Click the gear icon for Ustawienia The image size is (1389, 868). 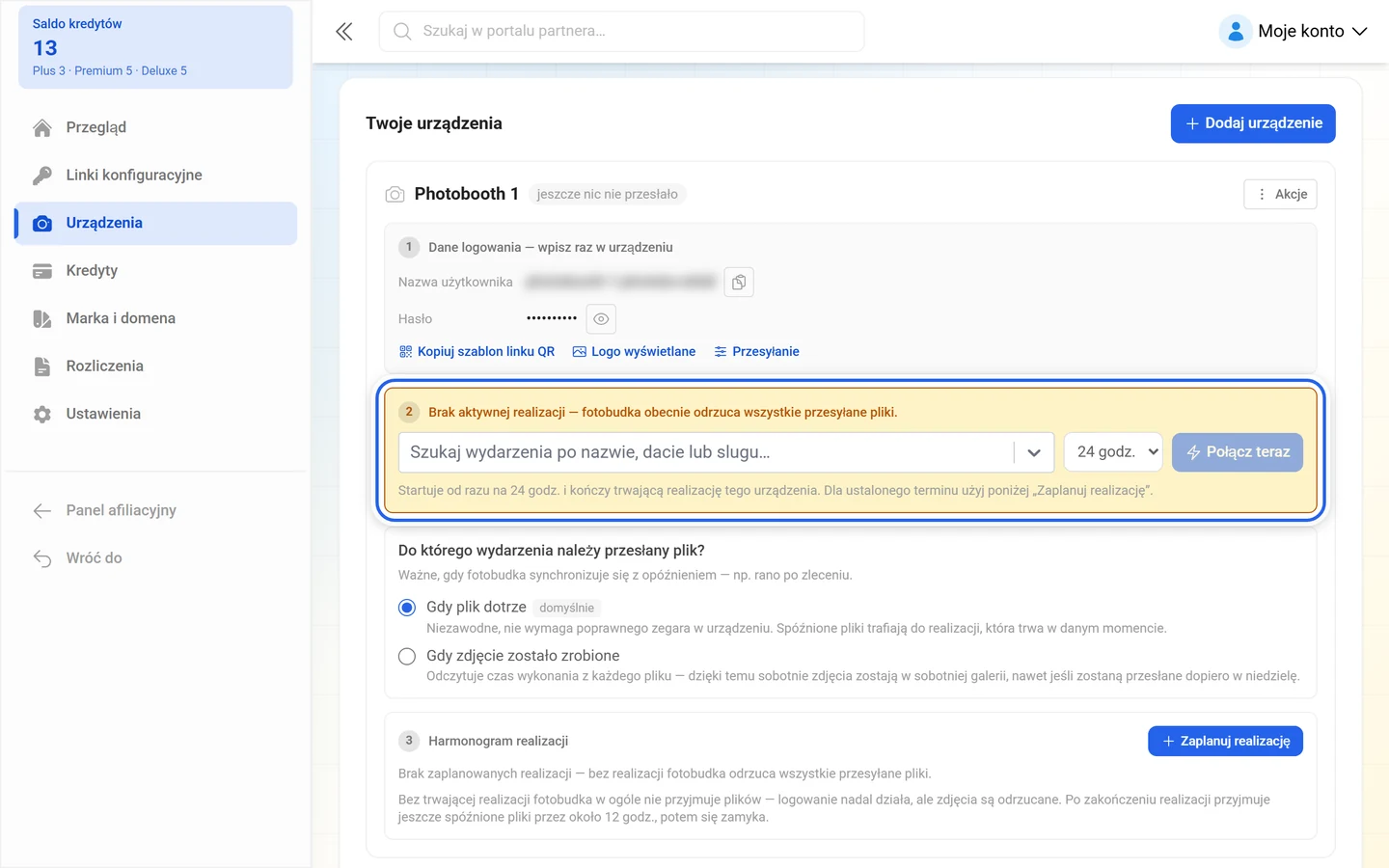pos(42,415)
